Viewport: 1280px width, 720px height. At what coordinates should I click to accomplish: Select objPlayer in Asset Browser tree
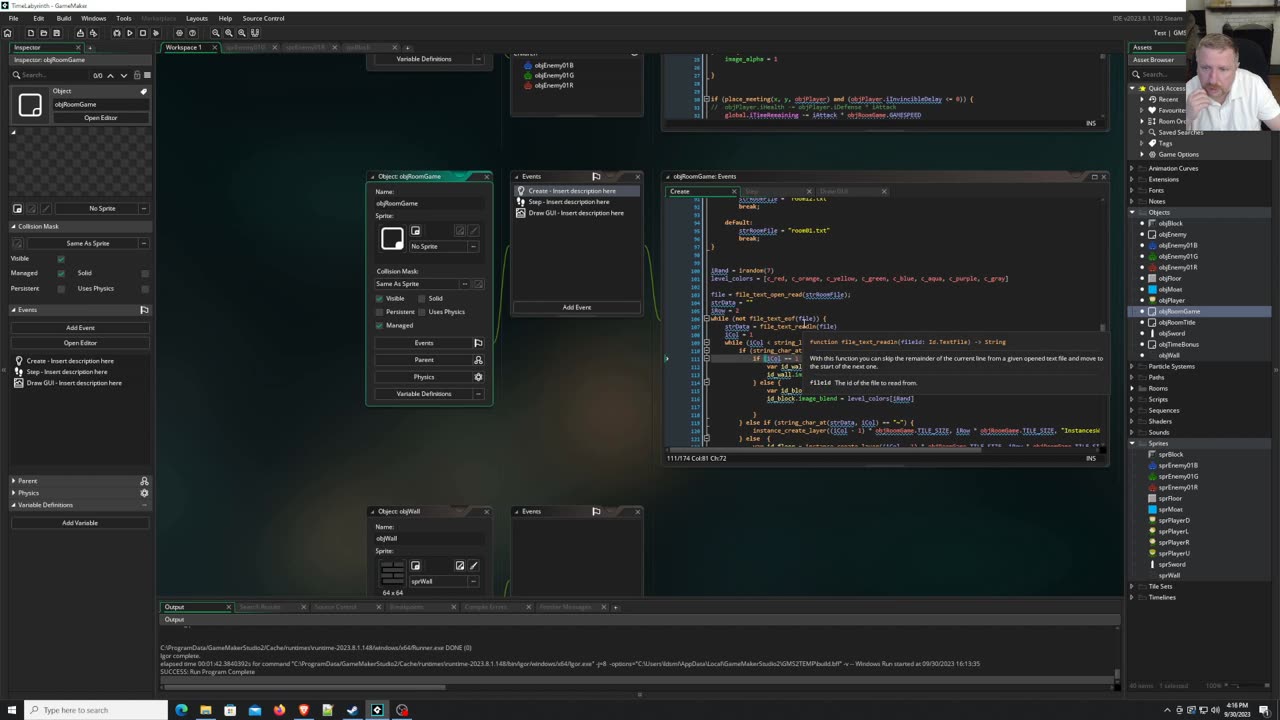tap(1172, 300)
